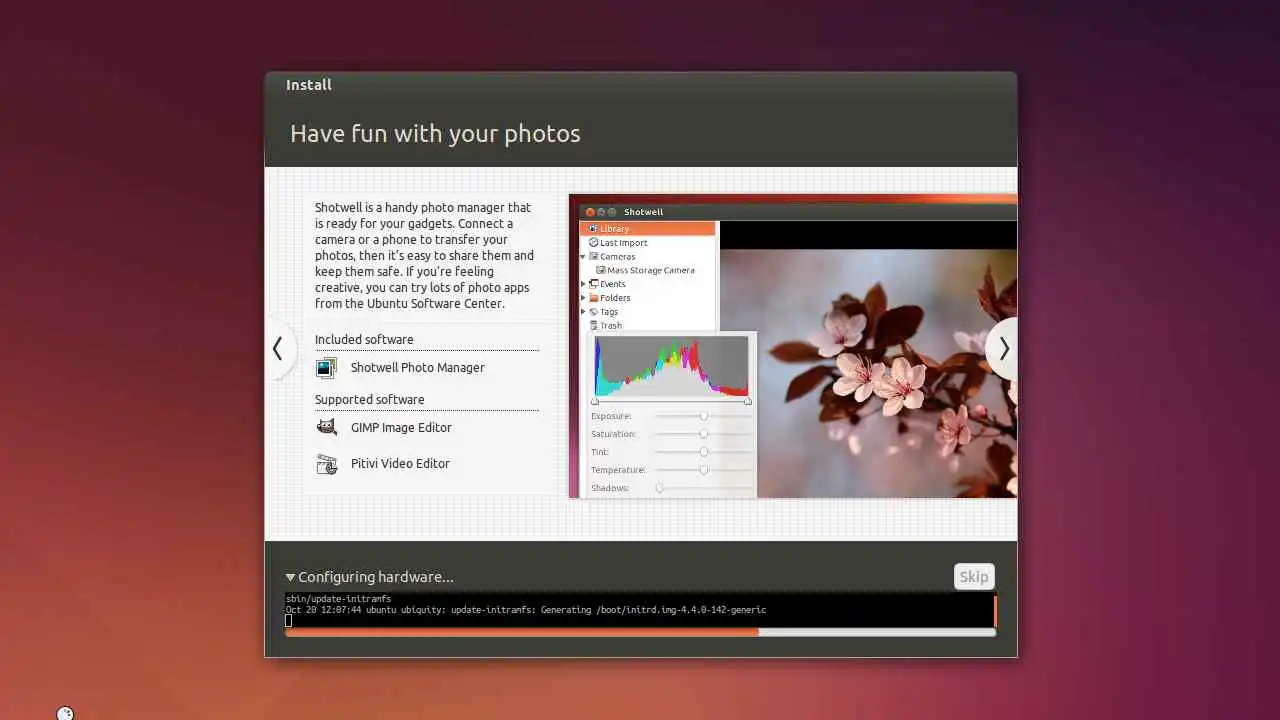Click the Trash icon in Shotwell sidebar
The width and height of the screenshot is (1280, 720).
[593, 326]
